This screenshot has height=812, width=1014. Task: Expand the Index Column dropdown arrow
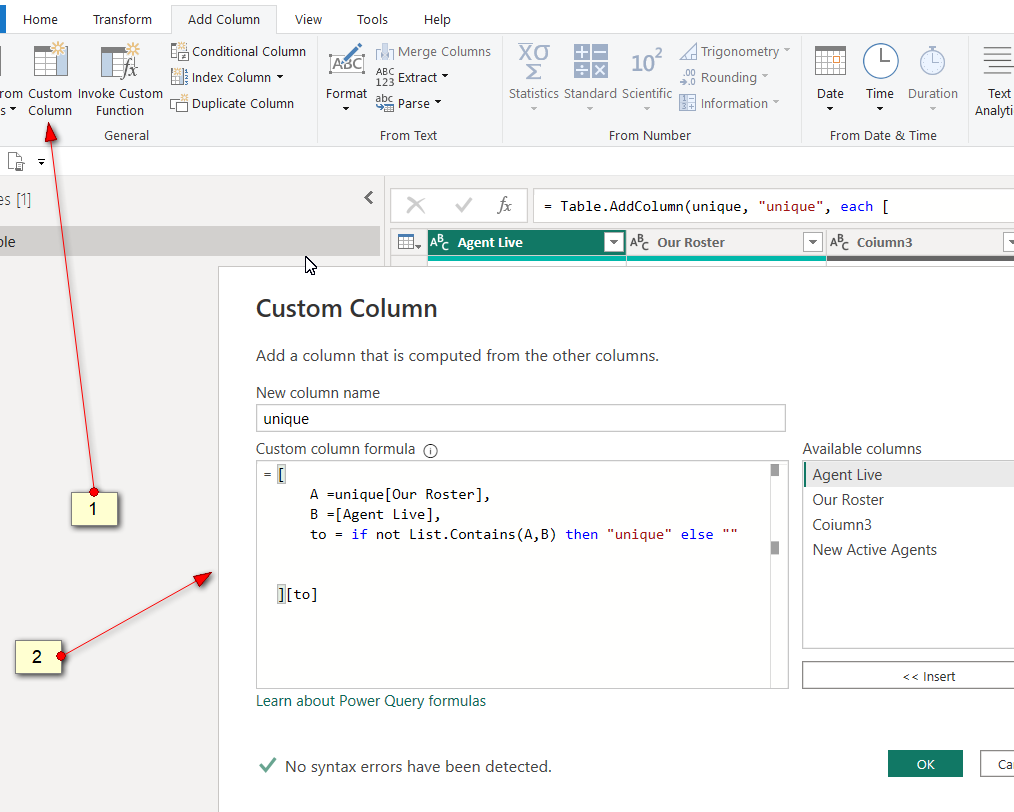280,77
